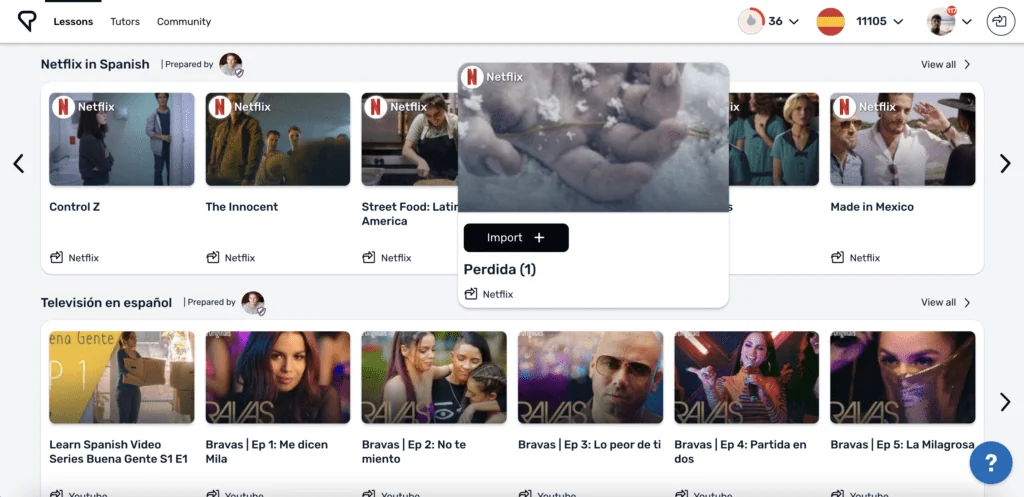Expand the streak dropdown next to 36
Viewport: 1024px width, 497px height.
point(794,22)
